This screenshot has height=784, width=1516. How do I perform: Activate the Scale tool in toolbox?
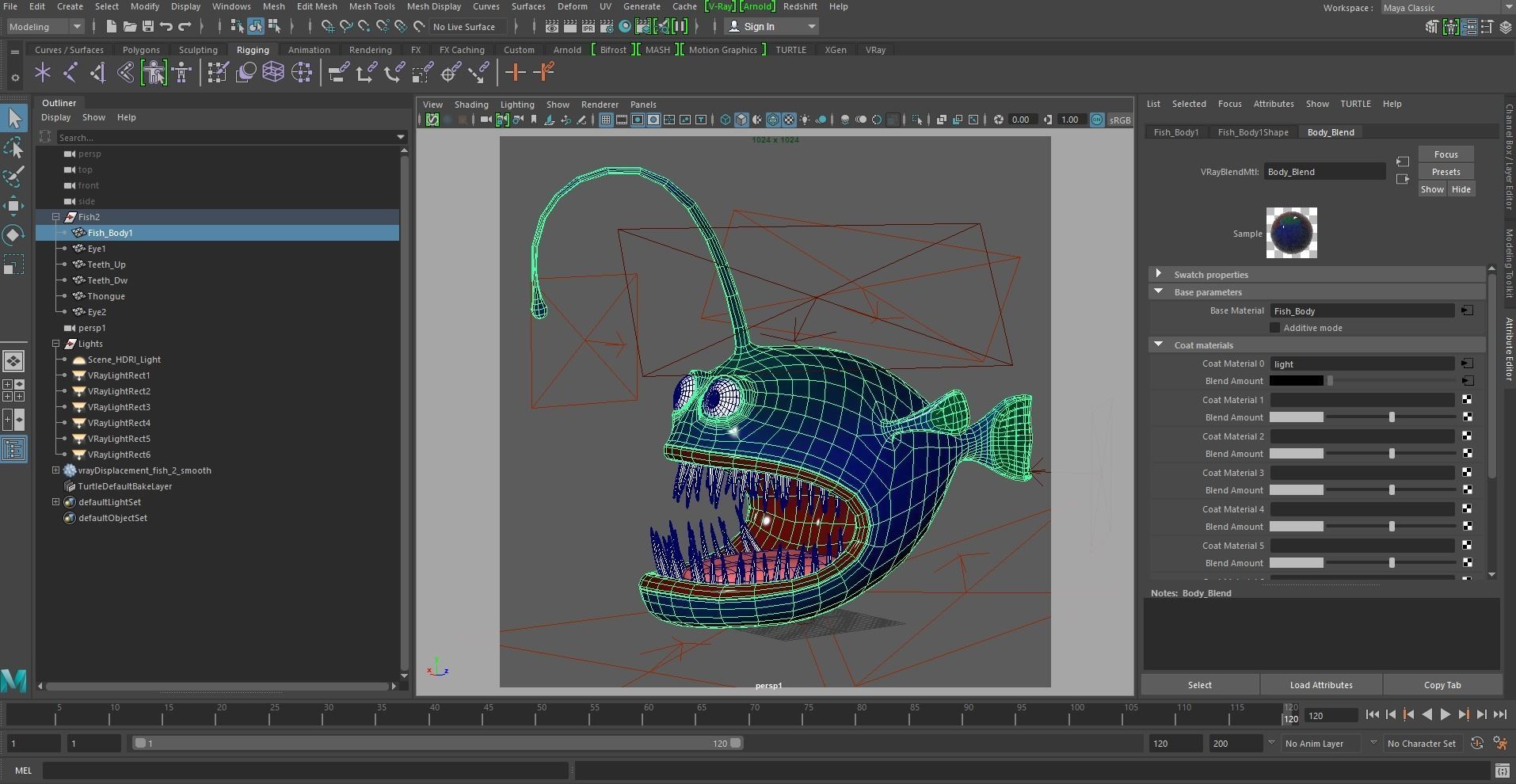point(13,265)
